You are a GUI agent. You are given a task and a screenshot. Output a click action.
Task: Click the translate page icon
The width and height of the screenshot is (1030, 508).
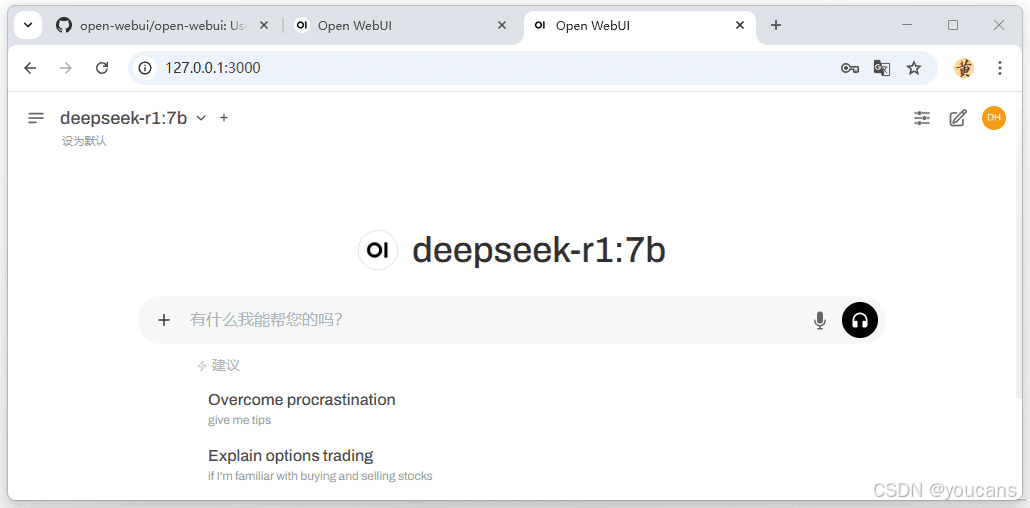[882, 68]
